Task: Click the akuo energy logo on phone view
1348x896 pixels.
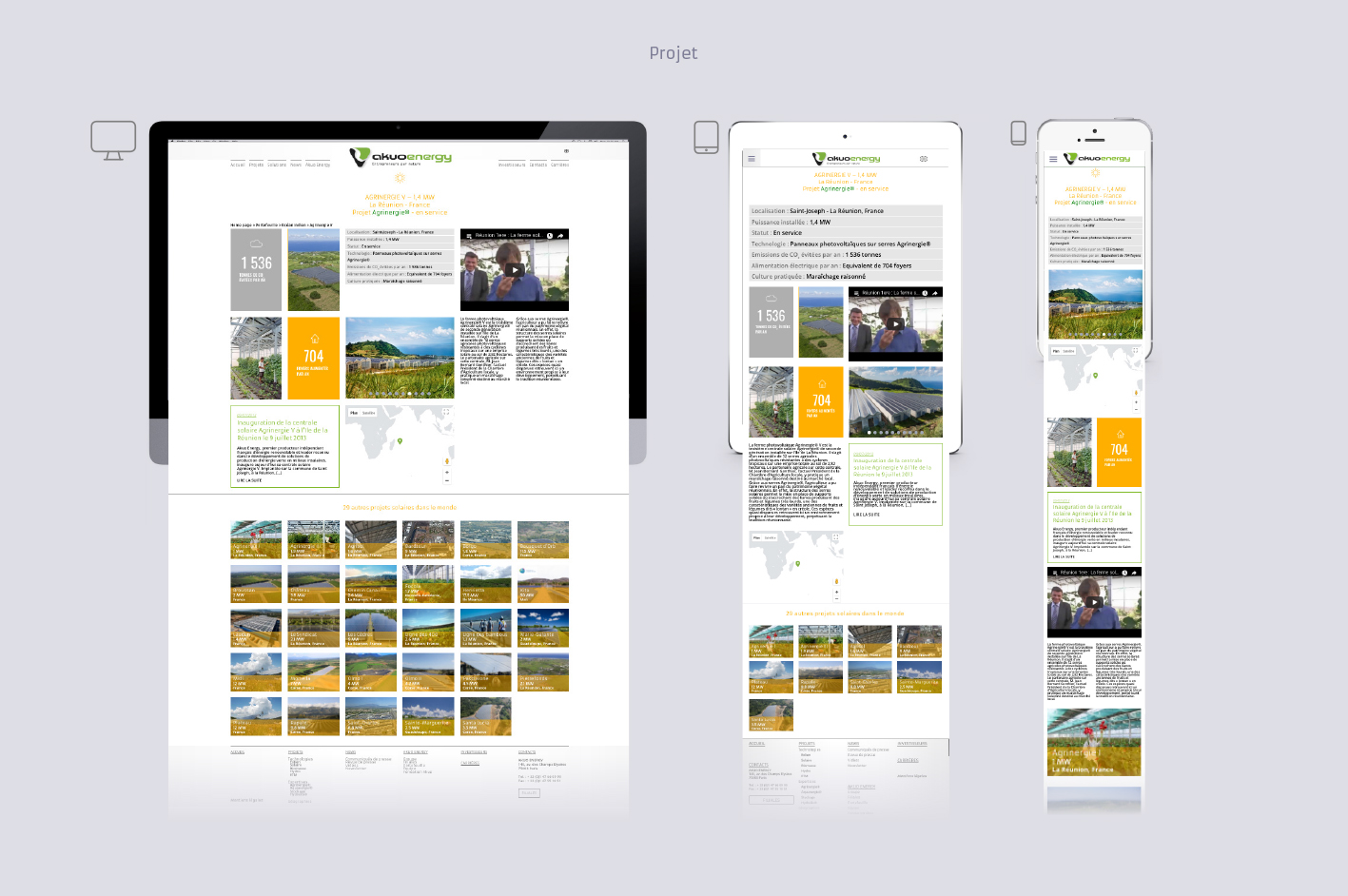Action: tap(1097, 158)
